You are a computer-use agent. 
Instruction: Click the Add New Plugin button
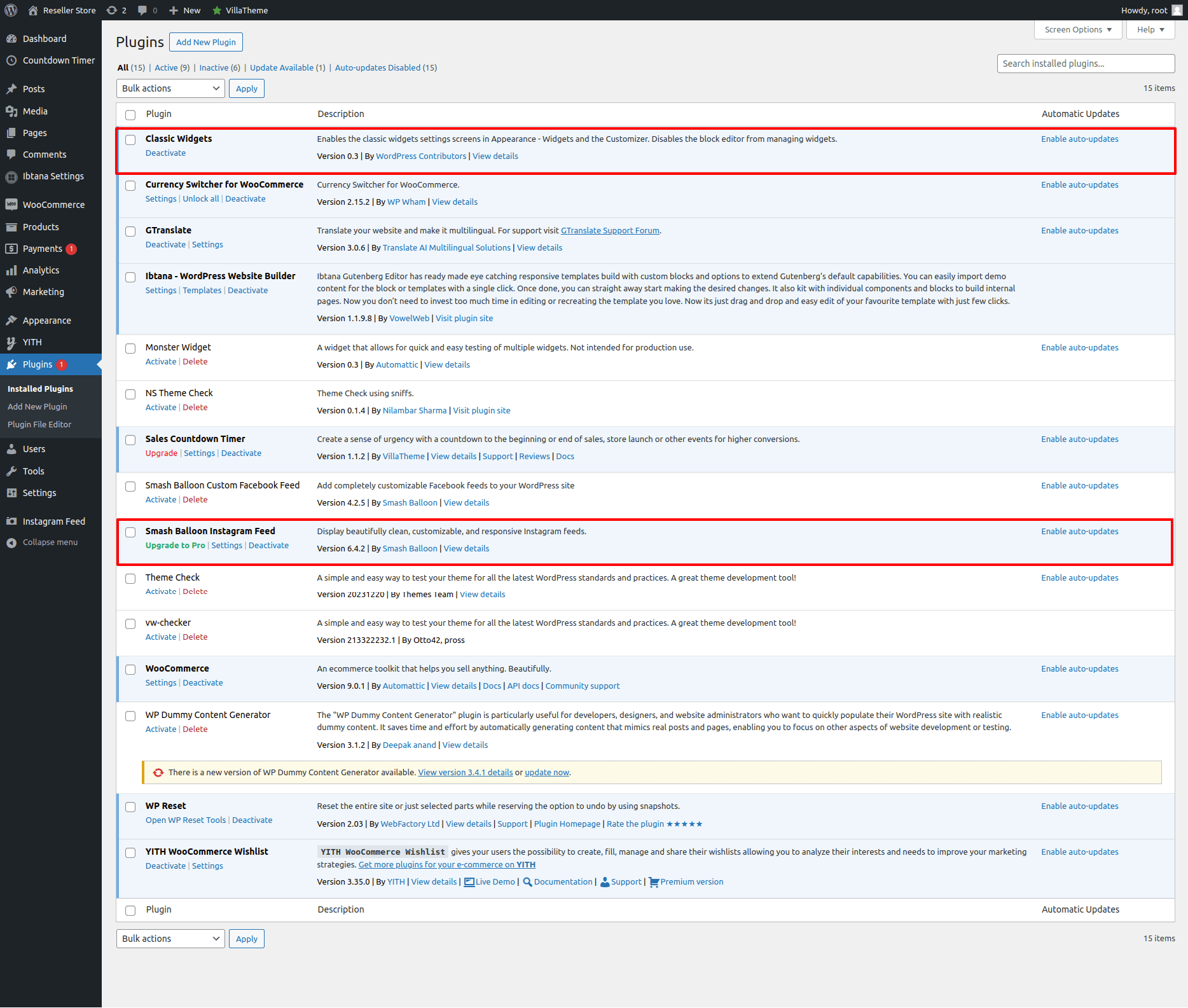(x=205, y=42)
